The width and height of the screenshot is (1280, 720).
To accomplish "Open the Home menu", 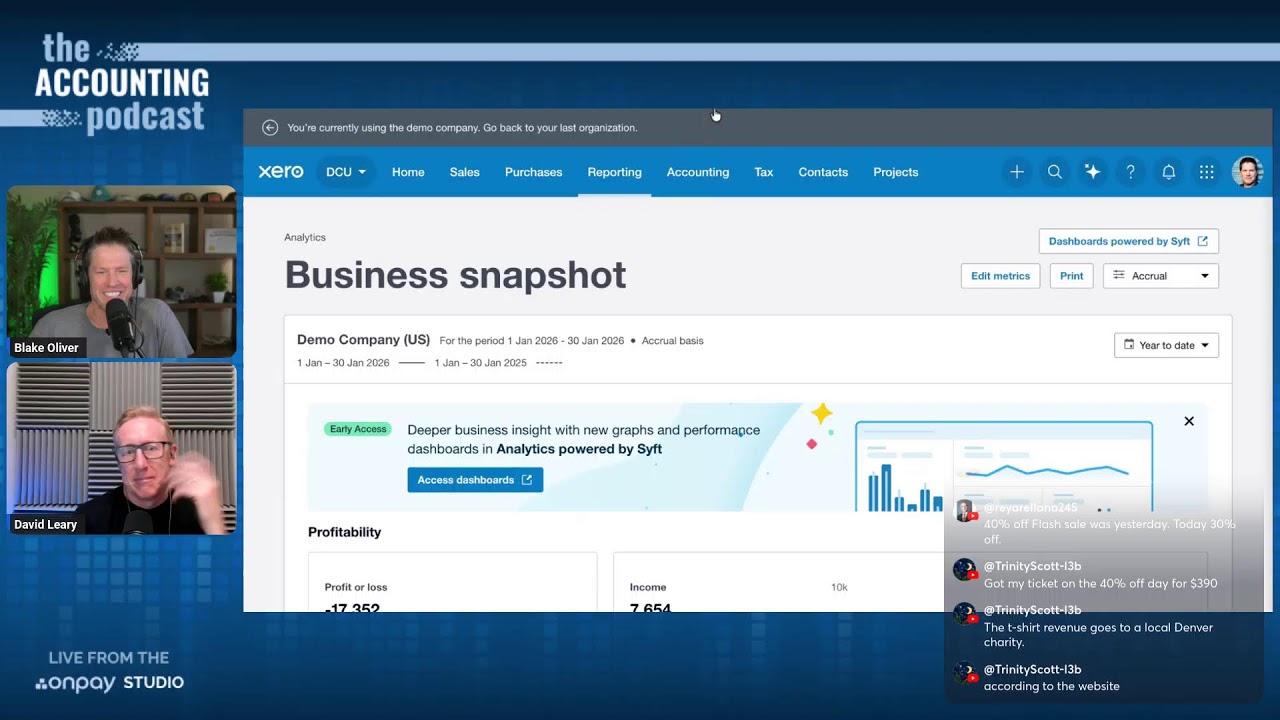I will pyautogui.click(x=408, y=172).
